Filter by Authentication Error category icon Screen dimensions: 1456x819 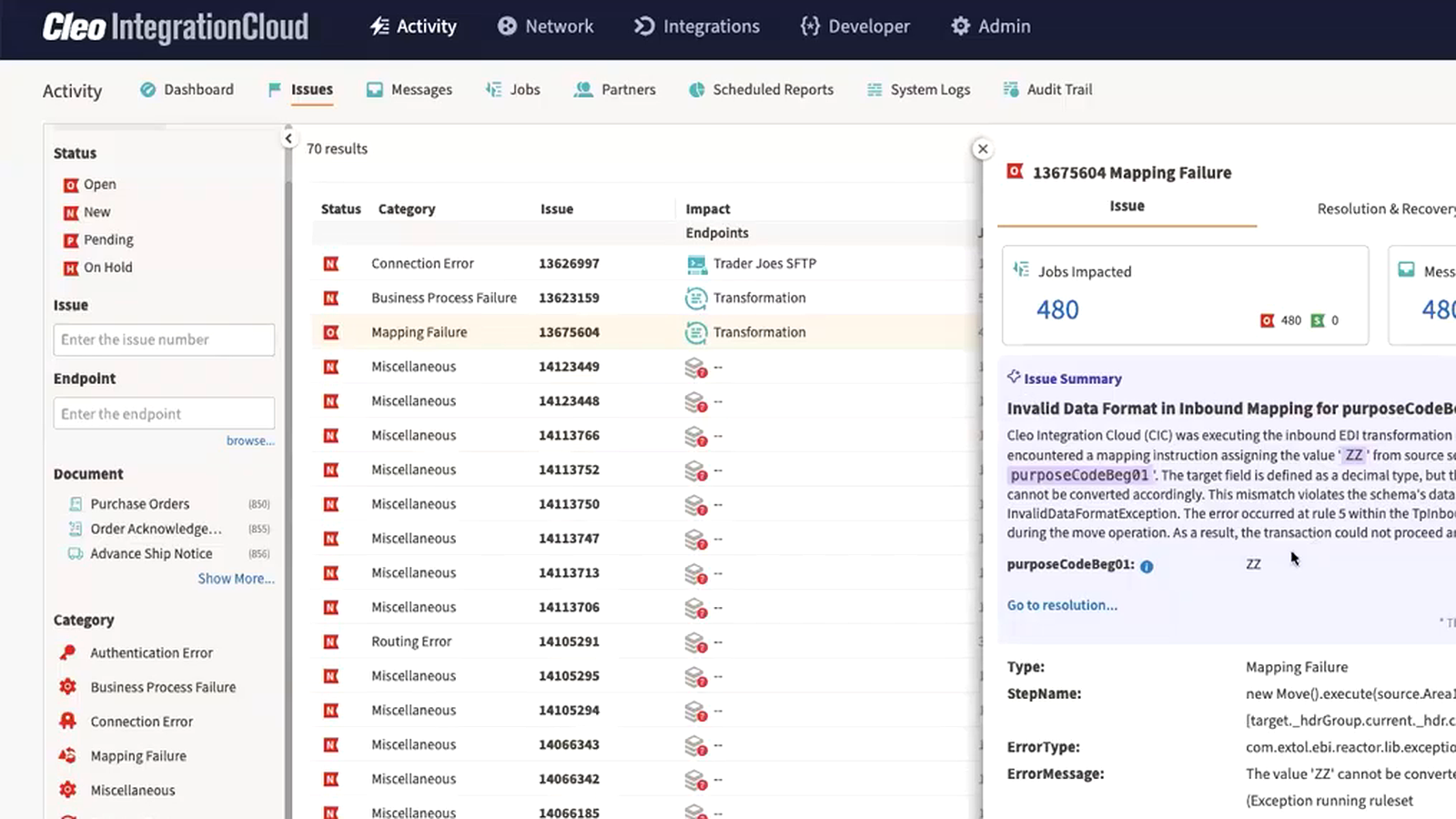(x=67, y=652)
